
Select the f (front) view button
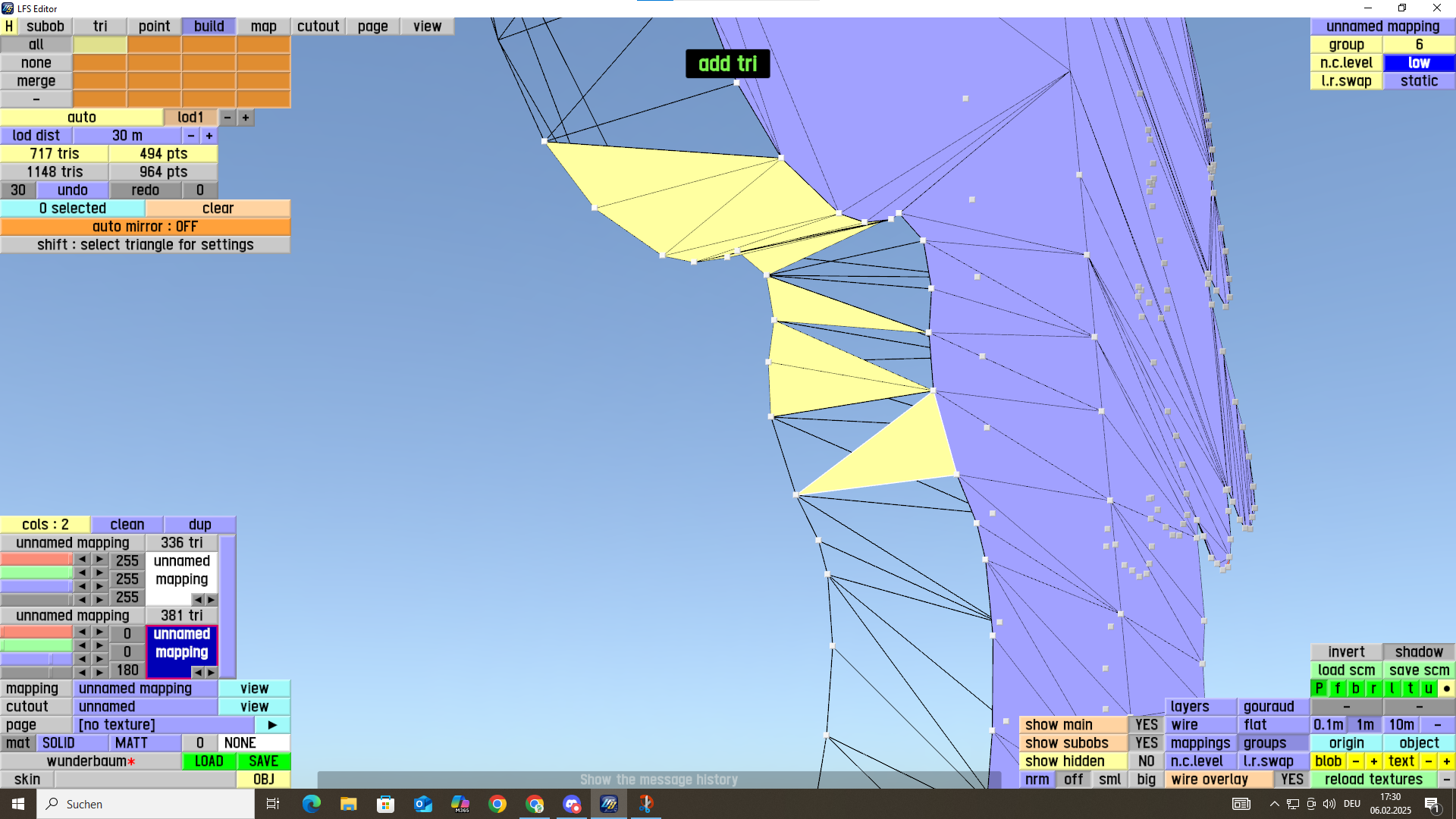pyautogui.click(x=1338, y=689)
